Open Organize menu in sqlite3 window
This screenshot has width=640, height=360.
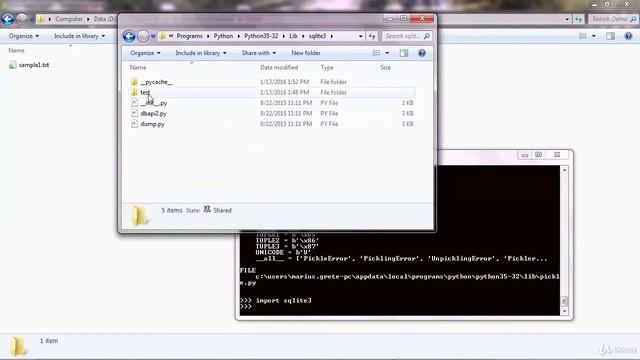[x=145, y=53]
